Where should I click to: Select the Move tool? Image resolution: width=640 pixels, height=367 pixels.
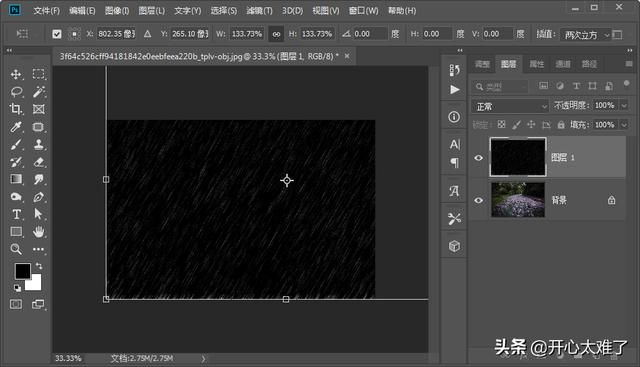coord(16,74)
